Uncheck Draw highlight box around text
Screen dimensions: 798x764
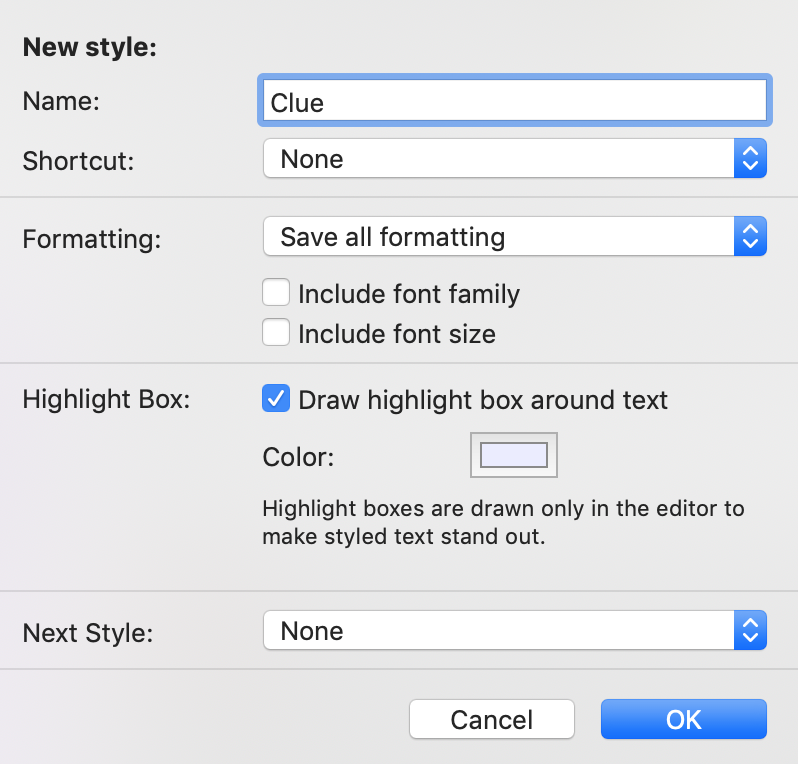pos(276,398)
